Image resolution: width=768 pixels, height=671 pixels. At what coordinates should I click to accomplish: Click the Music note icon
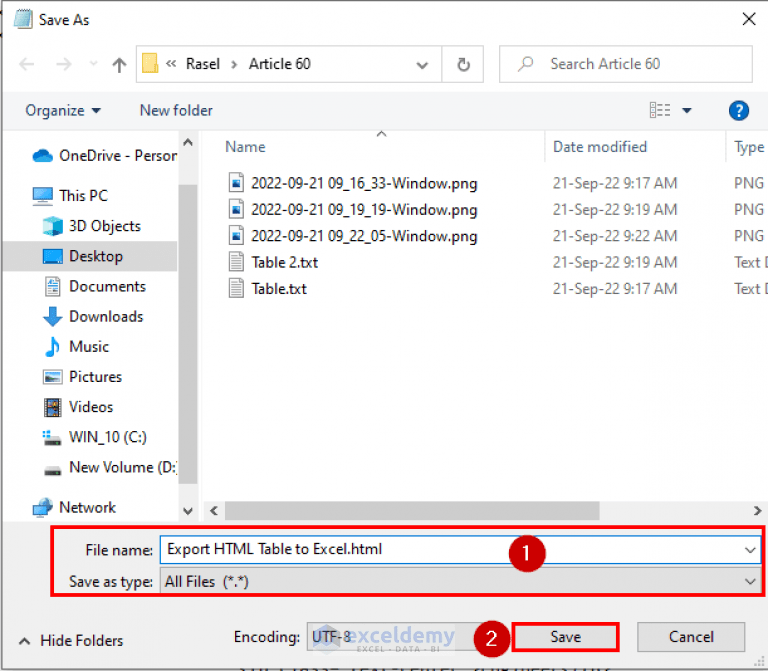[x=52, y=347]
